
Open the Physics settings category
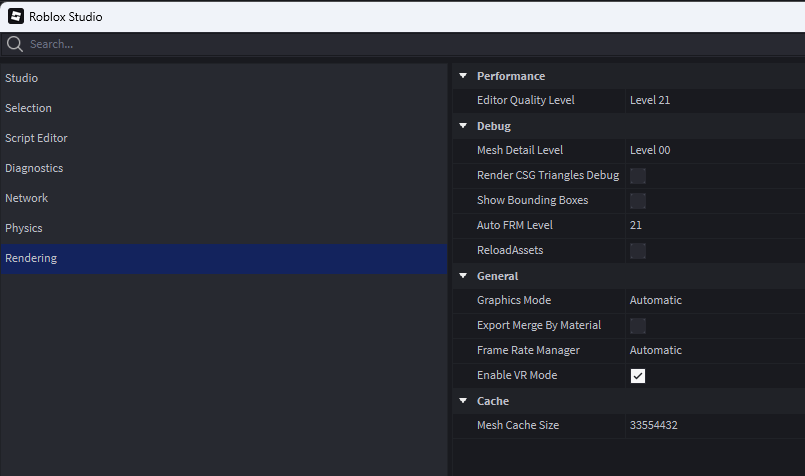tap(224, 228)
